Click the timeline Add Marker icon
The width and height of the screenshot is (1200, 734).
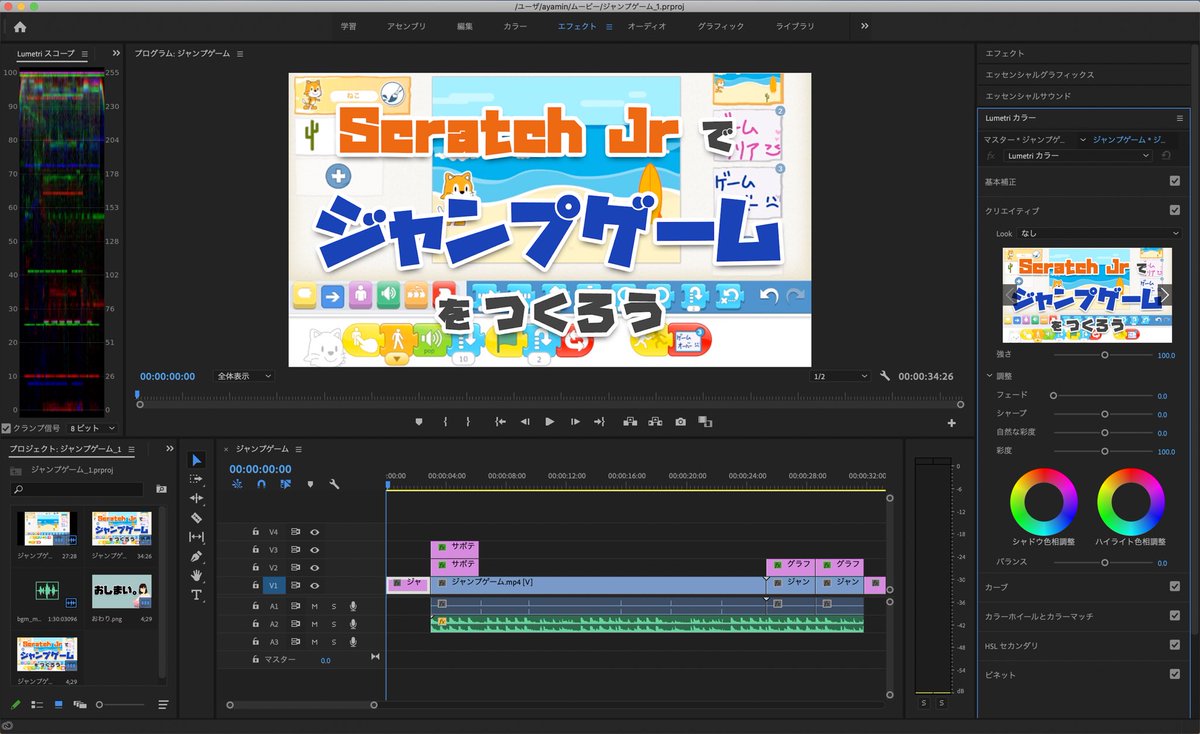(x=310, y=484)
